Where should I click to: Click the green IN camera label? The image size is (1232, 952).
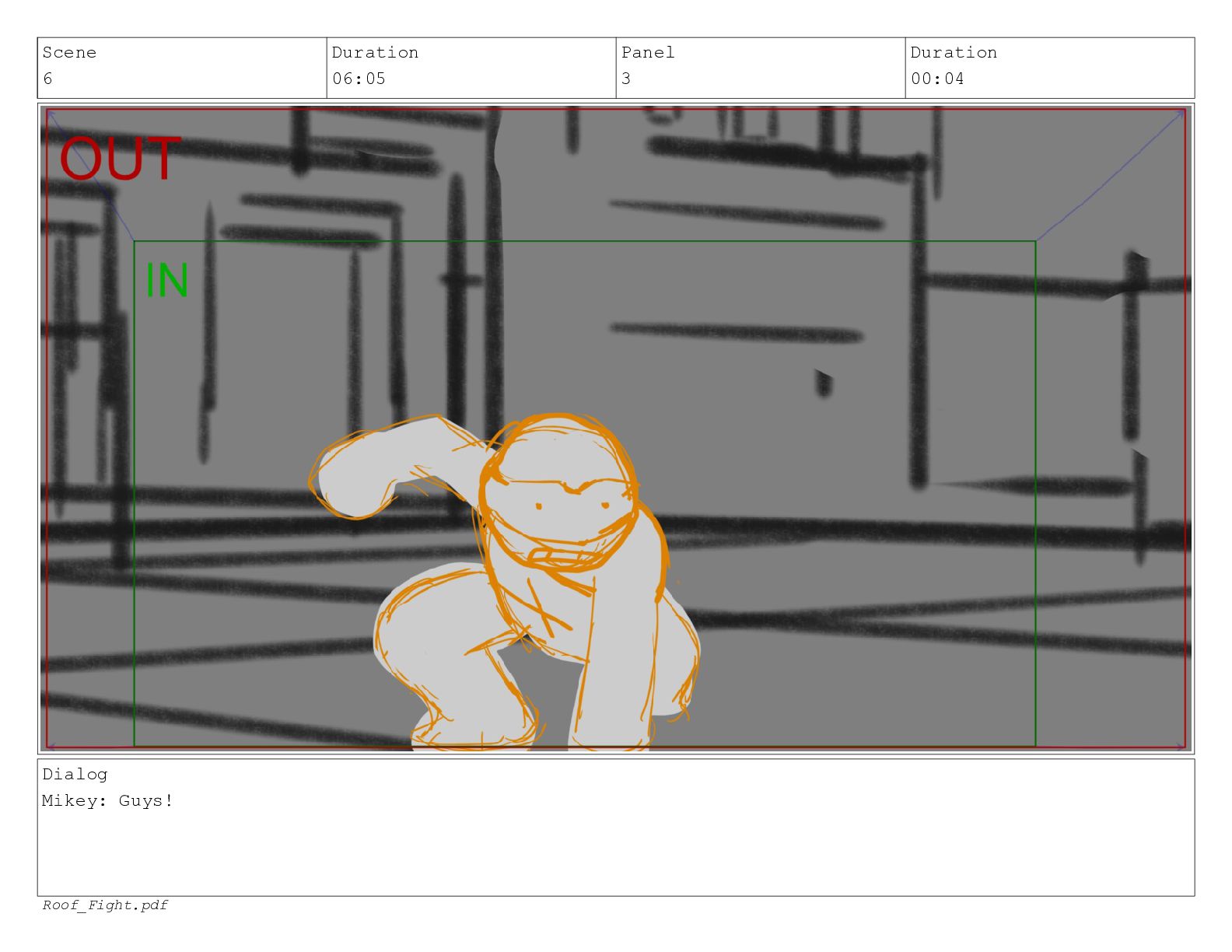pyautogui.click(x=167, y=281)
